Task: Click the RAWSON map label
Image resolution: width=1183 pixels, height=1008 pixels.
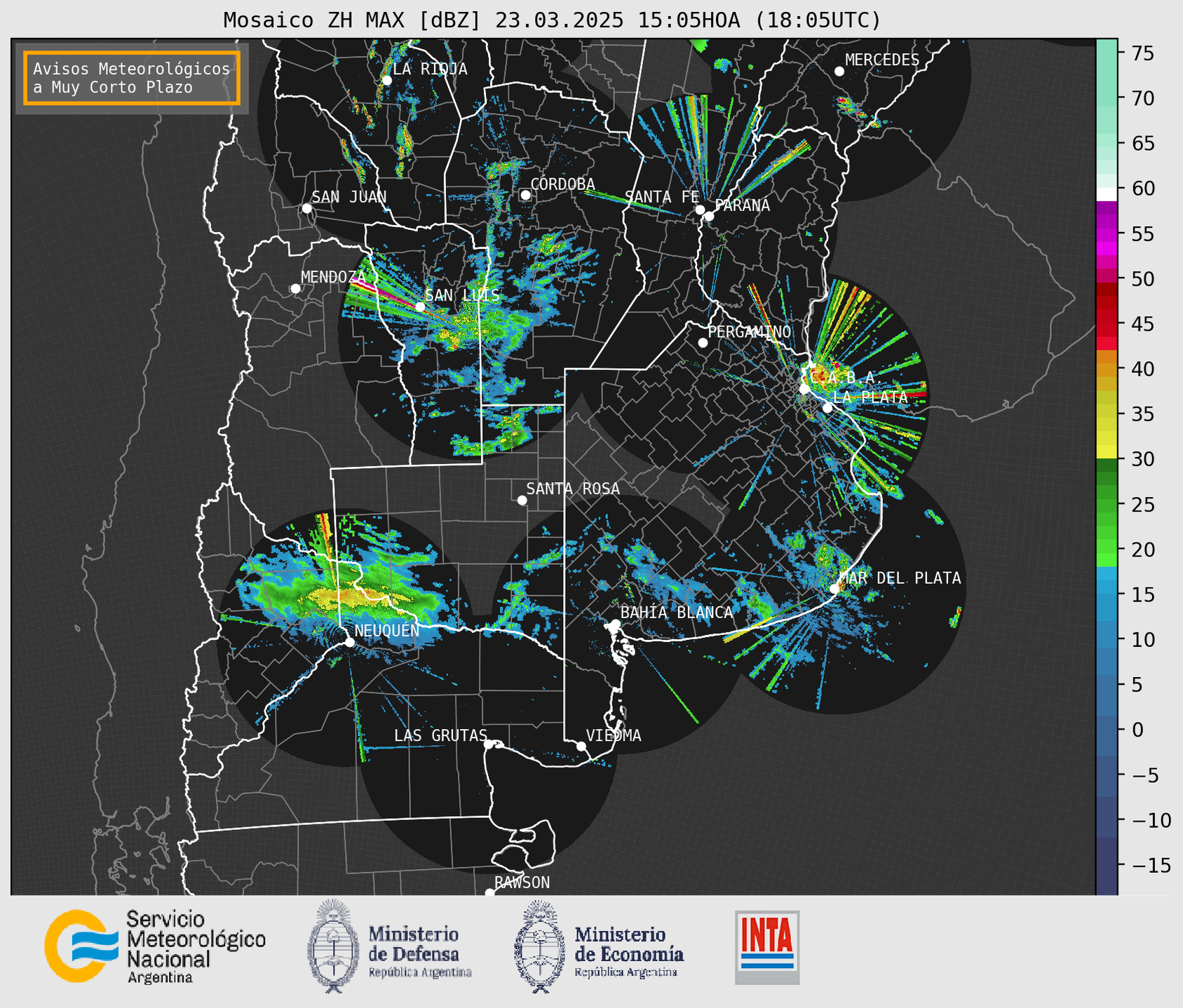Action: (522, 883)
